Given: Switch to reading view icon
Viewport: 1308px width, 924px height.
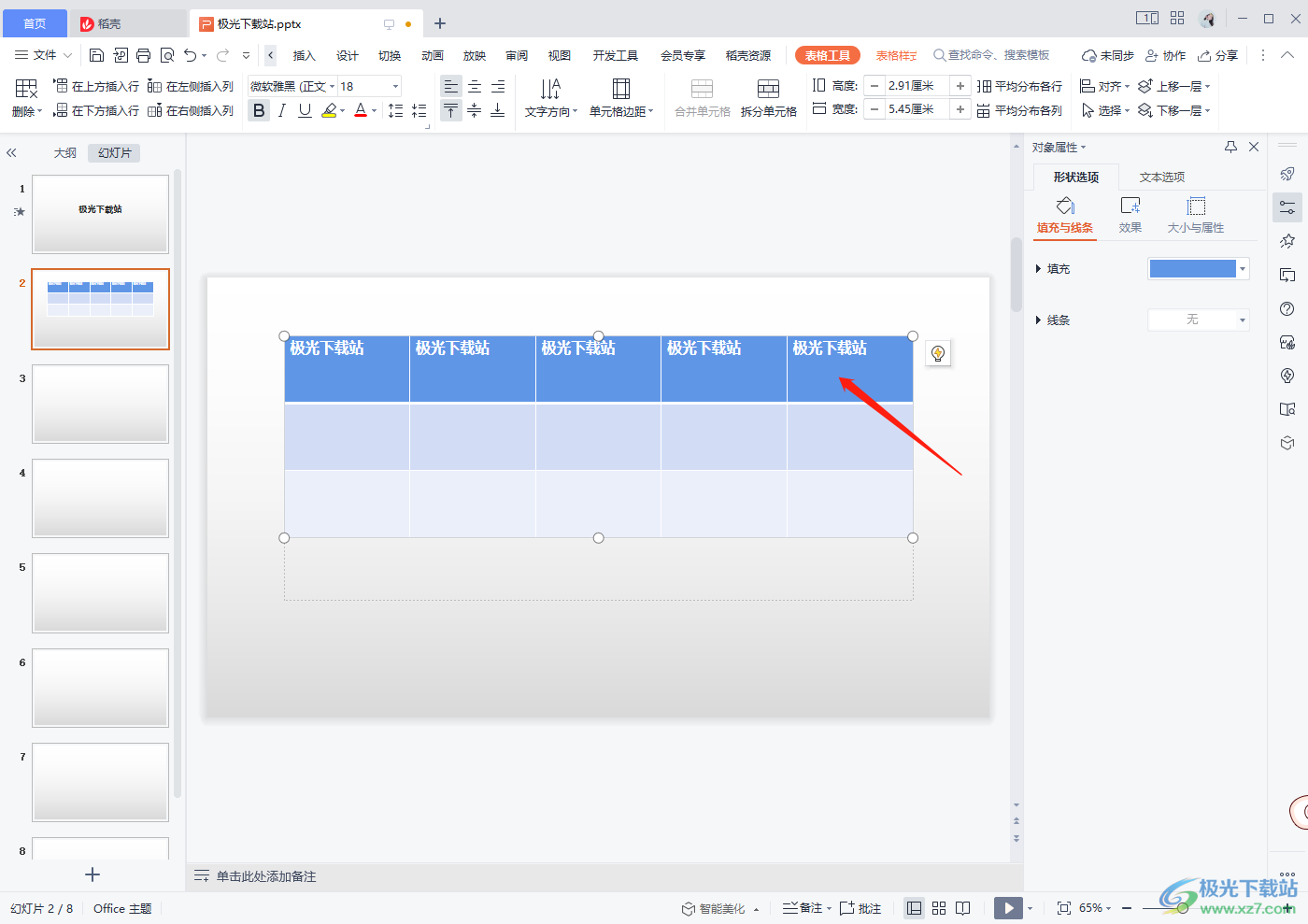Looking at the screenshot, I should pyautogui.click(x=963, y=908).
